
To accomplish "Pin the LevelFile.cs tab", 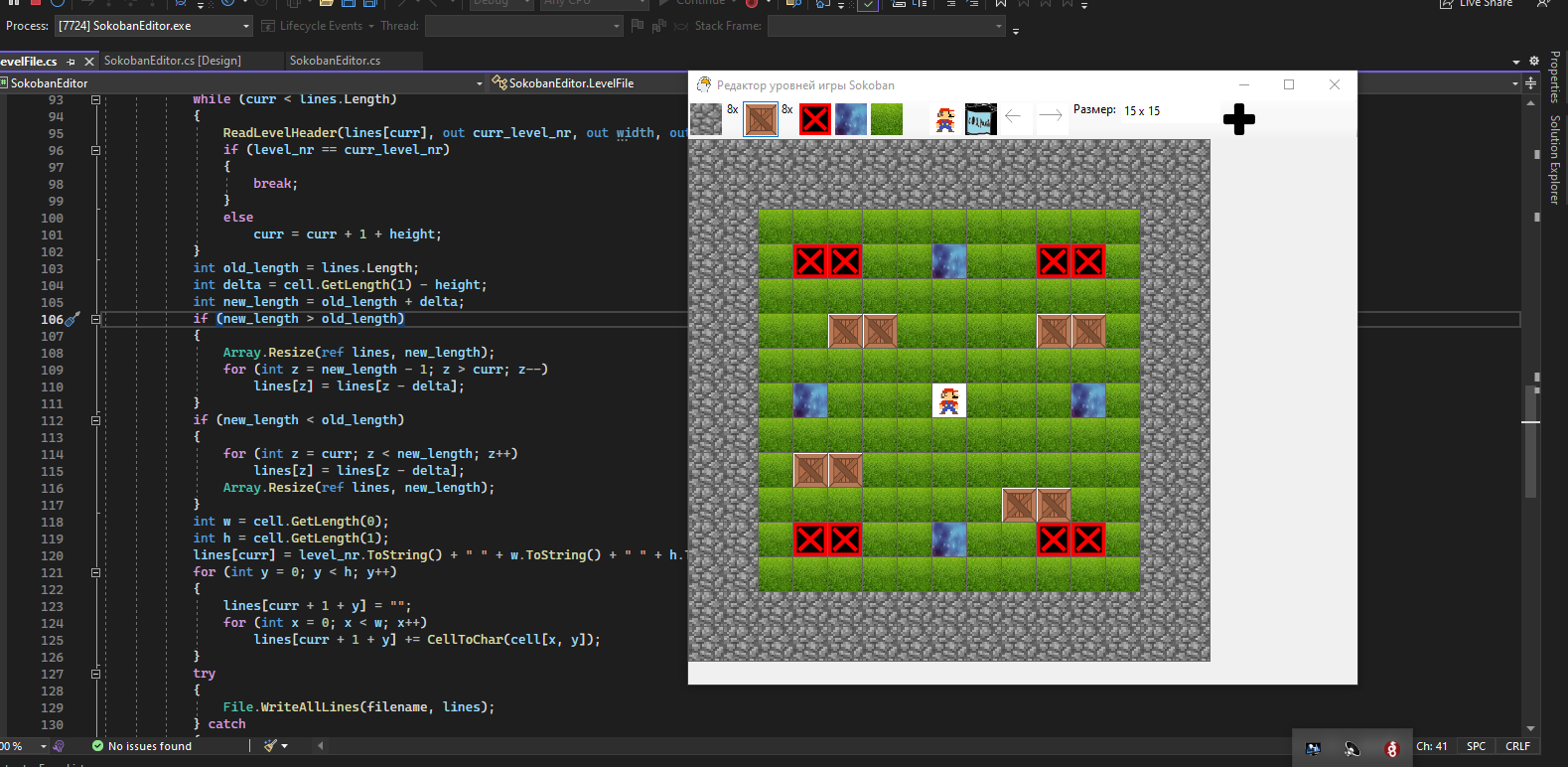I will pyautogui.click(x=71, y=62).
